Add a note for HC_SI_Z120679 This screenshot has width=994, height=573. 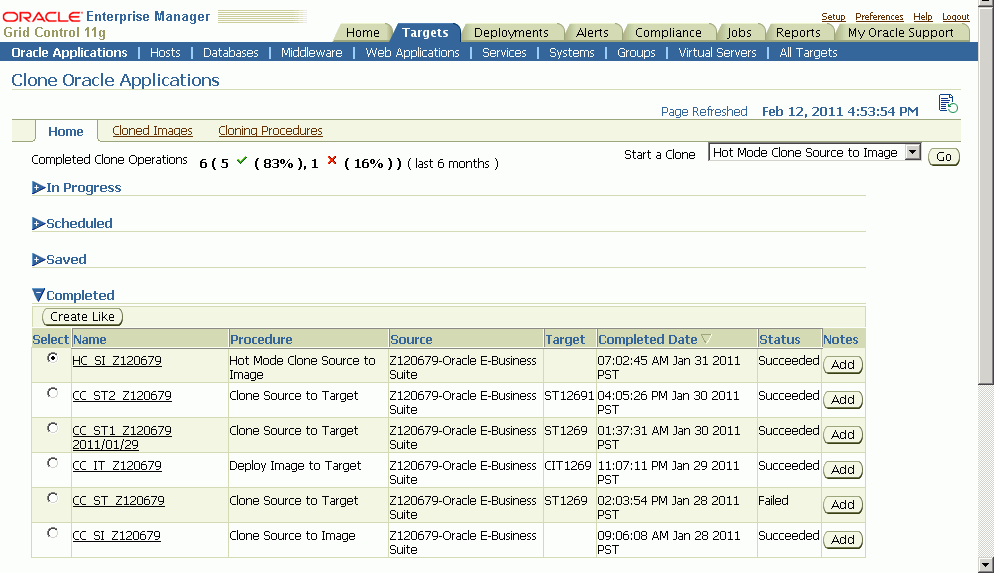point(843,364)
